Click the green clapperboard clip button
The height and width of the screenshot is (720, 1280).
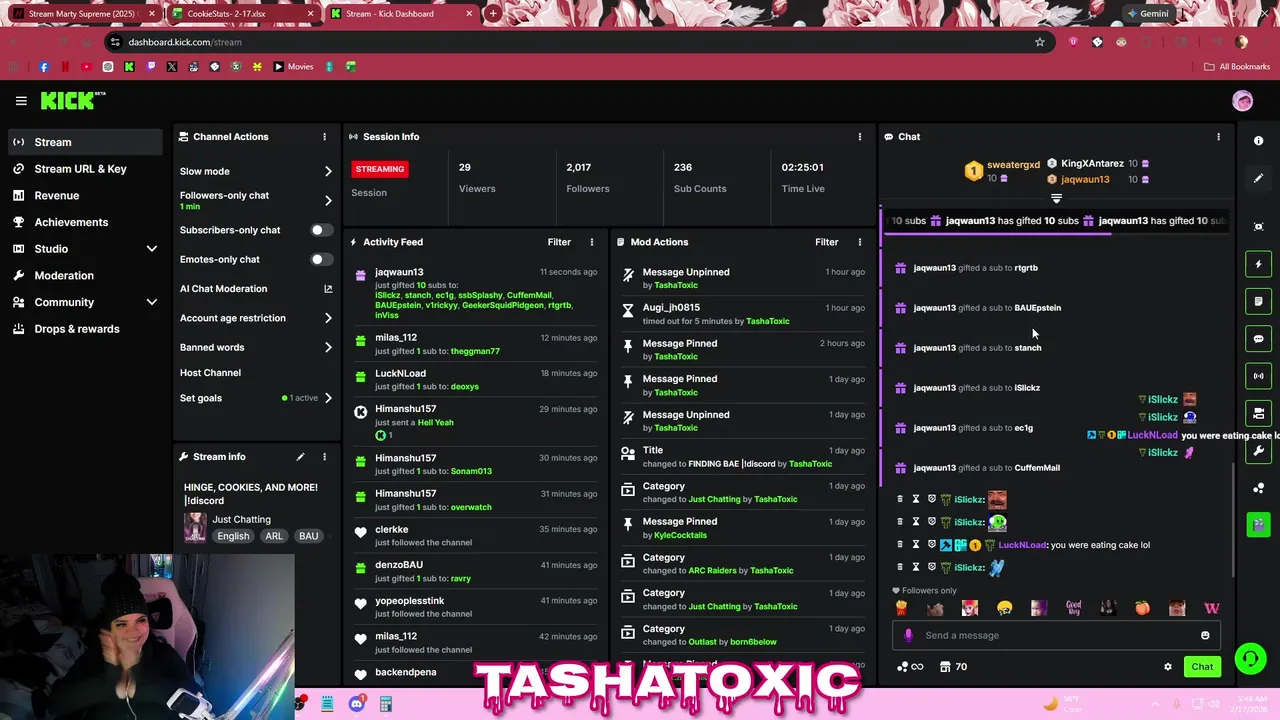pyautogui.click(x=1258, y=524)
